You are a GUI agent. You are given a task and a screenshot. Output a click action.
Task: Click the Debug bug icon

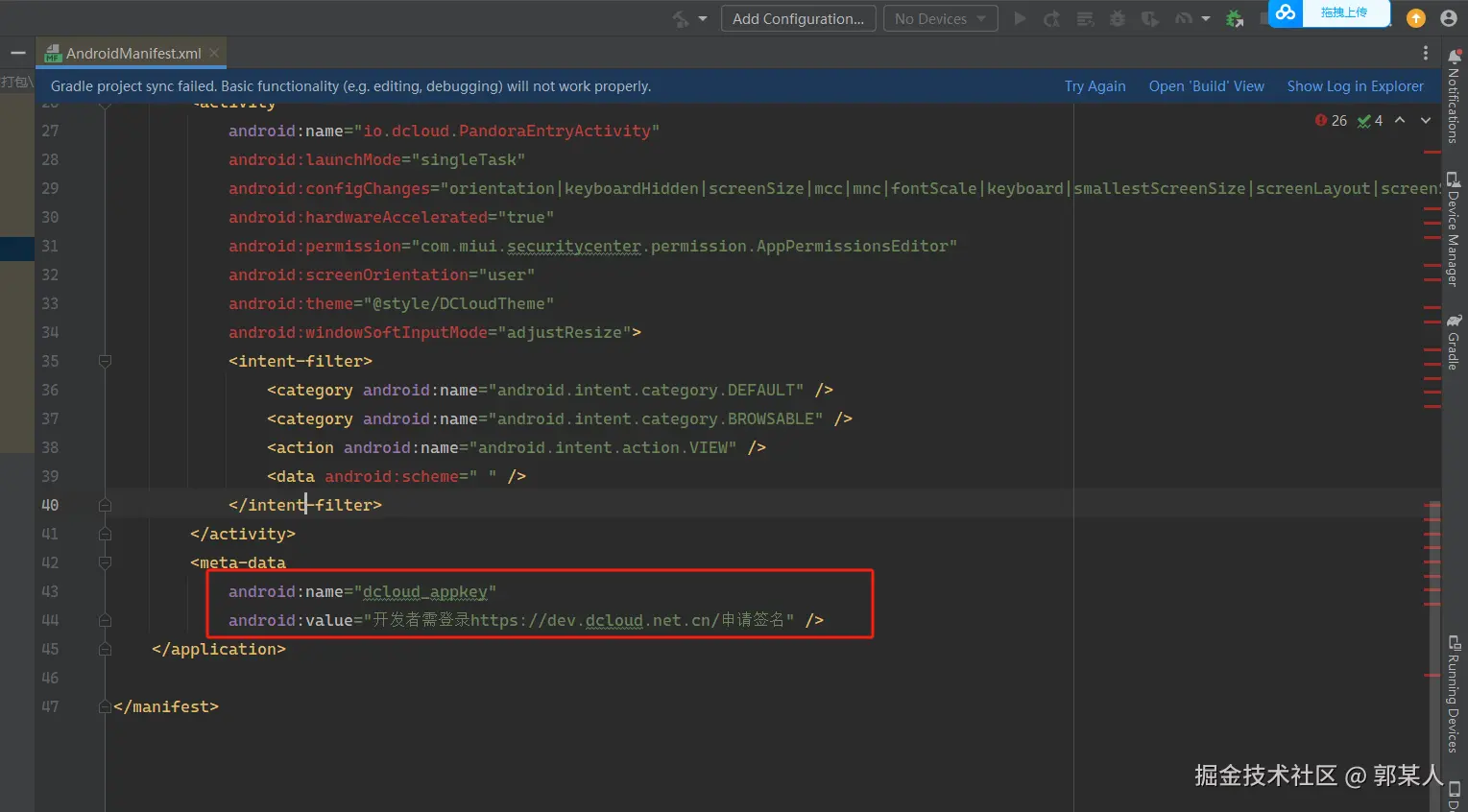(1118, 18)
